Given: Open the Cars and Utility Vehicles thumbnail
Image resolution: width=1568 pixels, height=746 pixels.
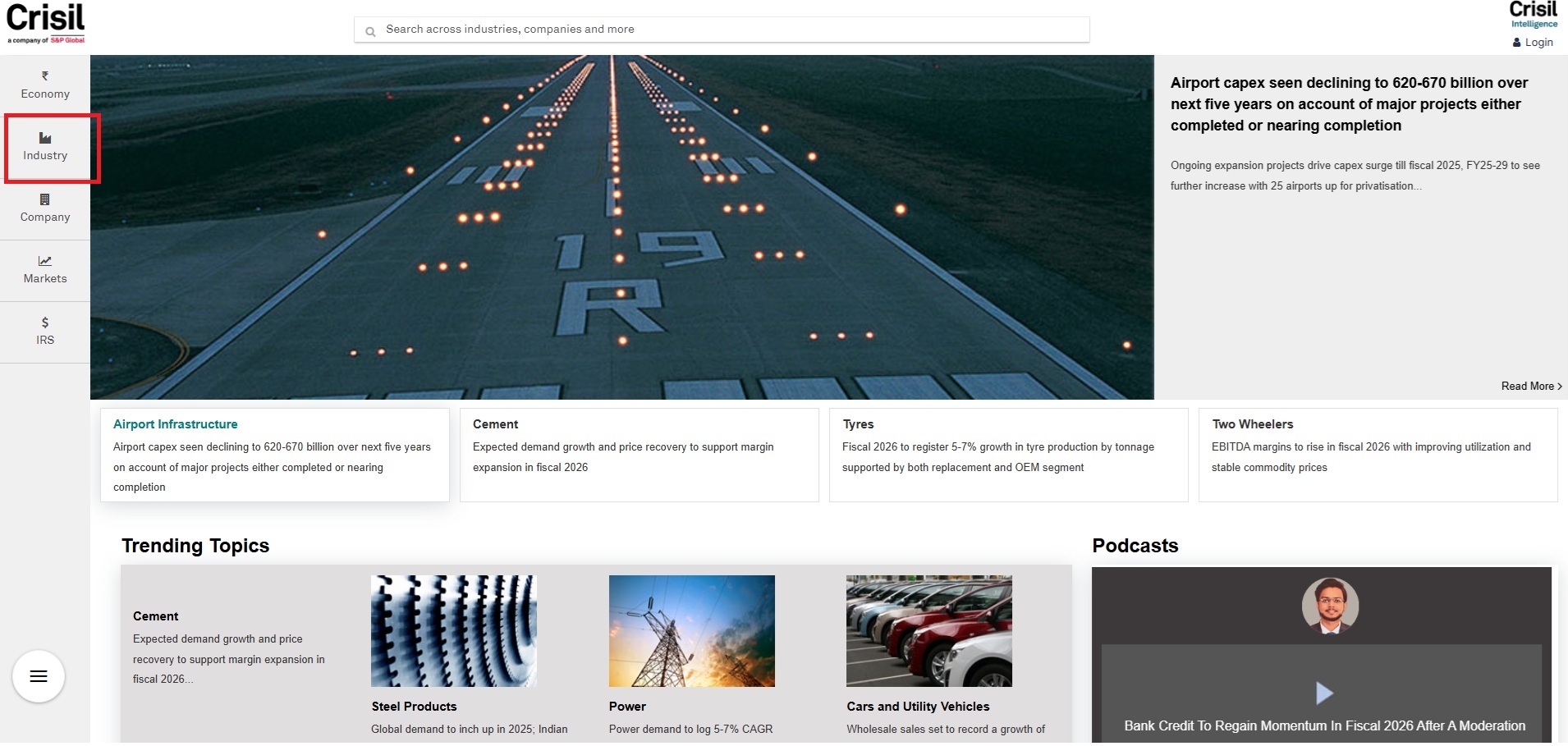Looking at the screenshot, I should pyautogui.click(x=929, y=631).
